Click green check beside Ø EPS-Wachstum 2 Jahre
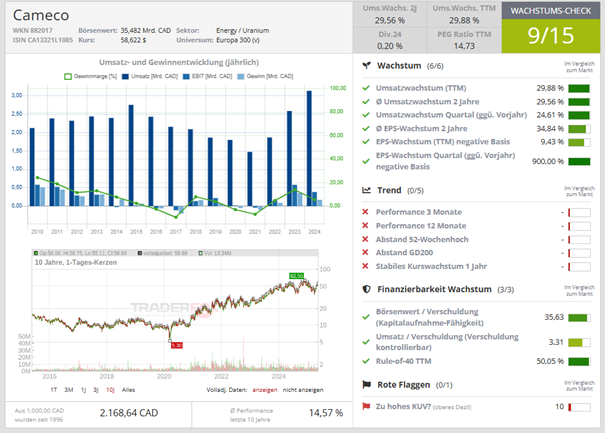This screenshot has width=605, height=433. (366, 129)
